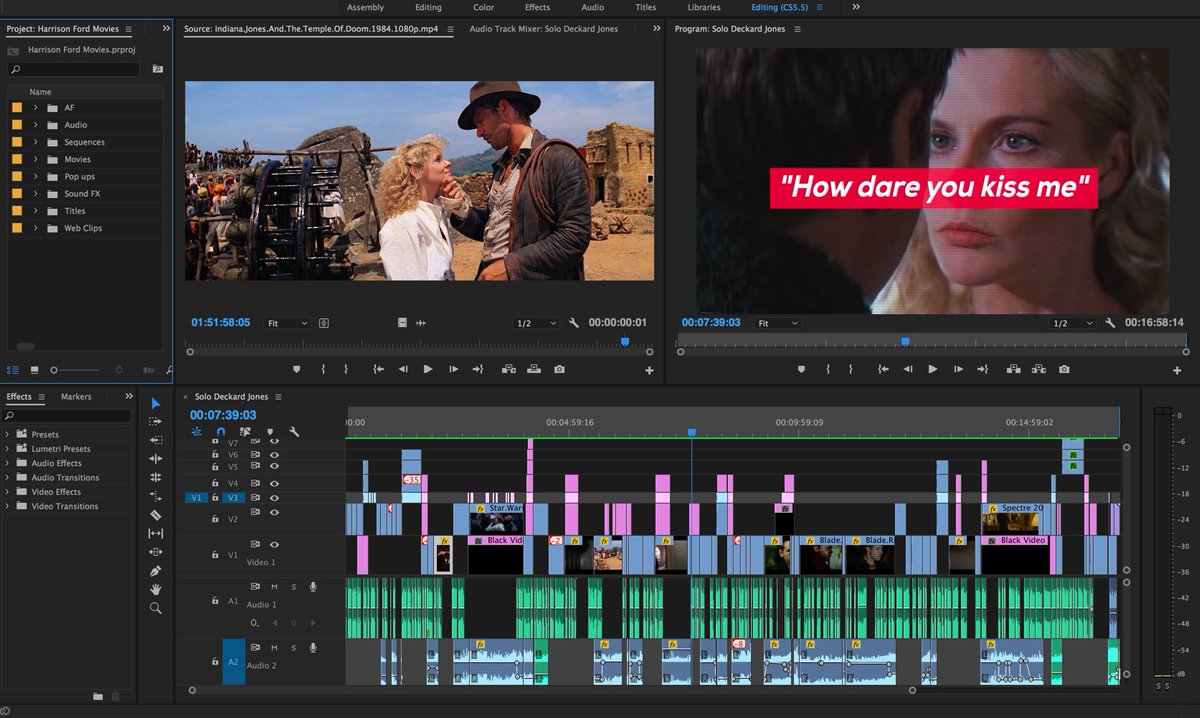Mute Audio 1 track with M
1200x718 pixels.
click(x=273, y=587)
